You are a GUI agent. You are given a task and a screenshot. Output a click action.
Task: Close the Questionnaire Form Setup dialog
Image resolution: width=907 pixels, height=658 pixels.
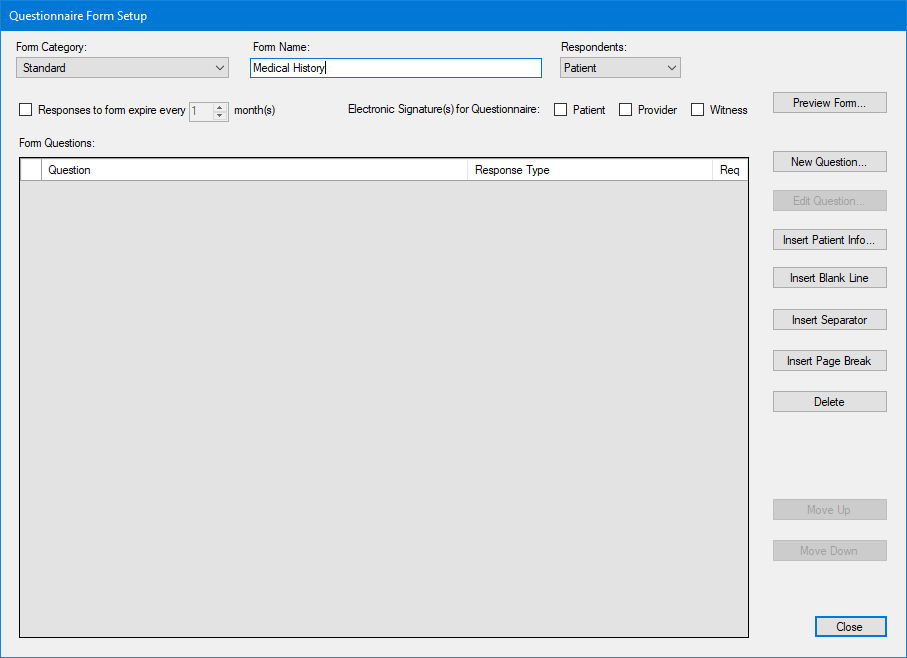[849, 627]
